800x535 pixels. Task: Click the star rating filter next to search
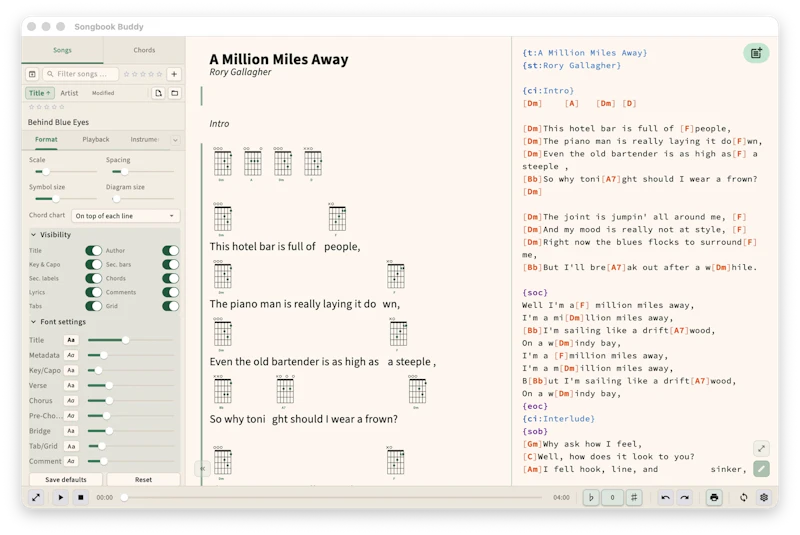tap(143, 74)
